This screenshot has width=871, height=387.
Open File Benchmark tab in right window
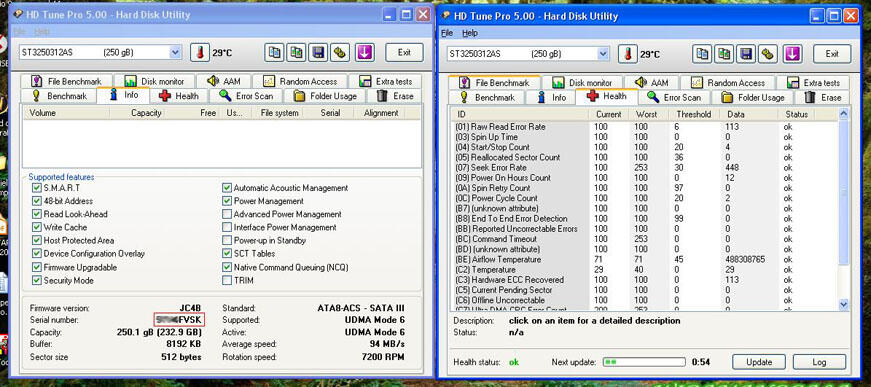[494, 83]
